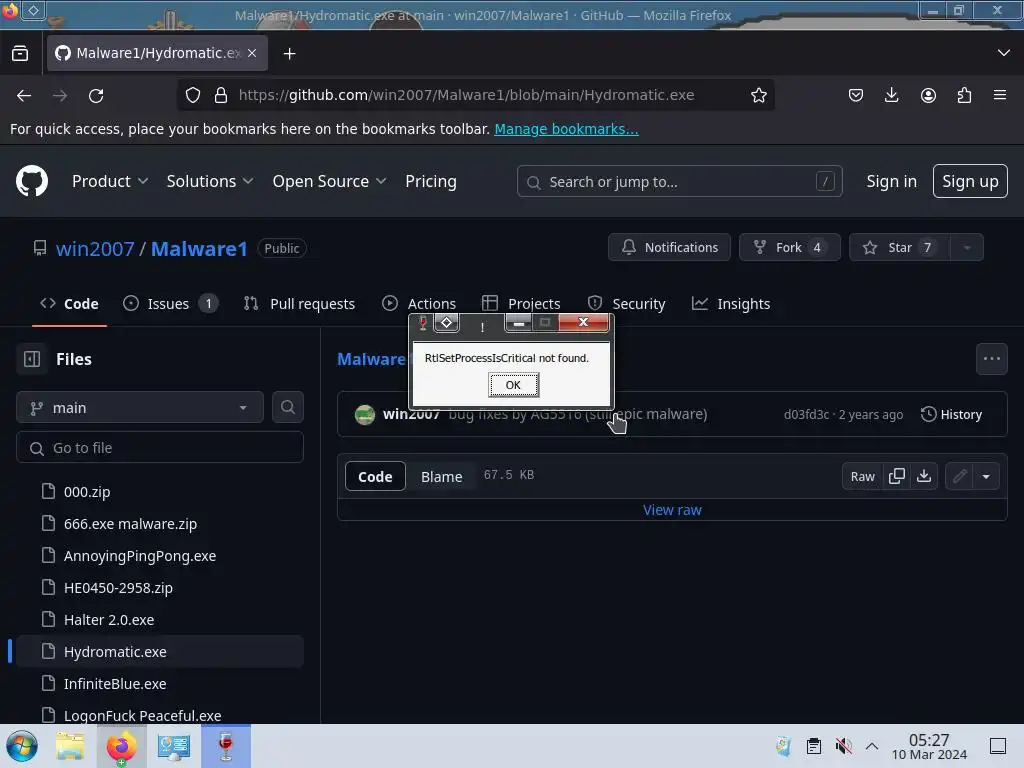
Task: Open Firefox View recent browsing icon
Action: click(x=20, y=54)
